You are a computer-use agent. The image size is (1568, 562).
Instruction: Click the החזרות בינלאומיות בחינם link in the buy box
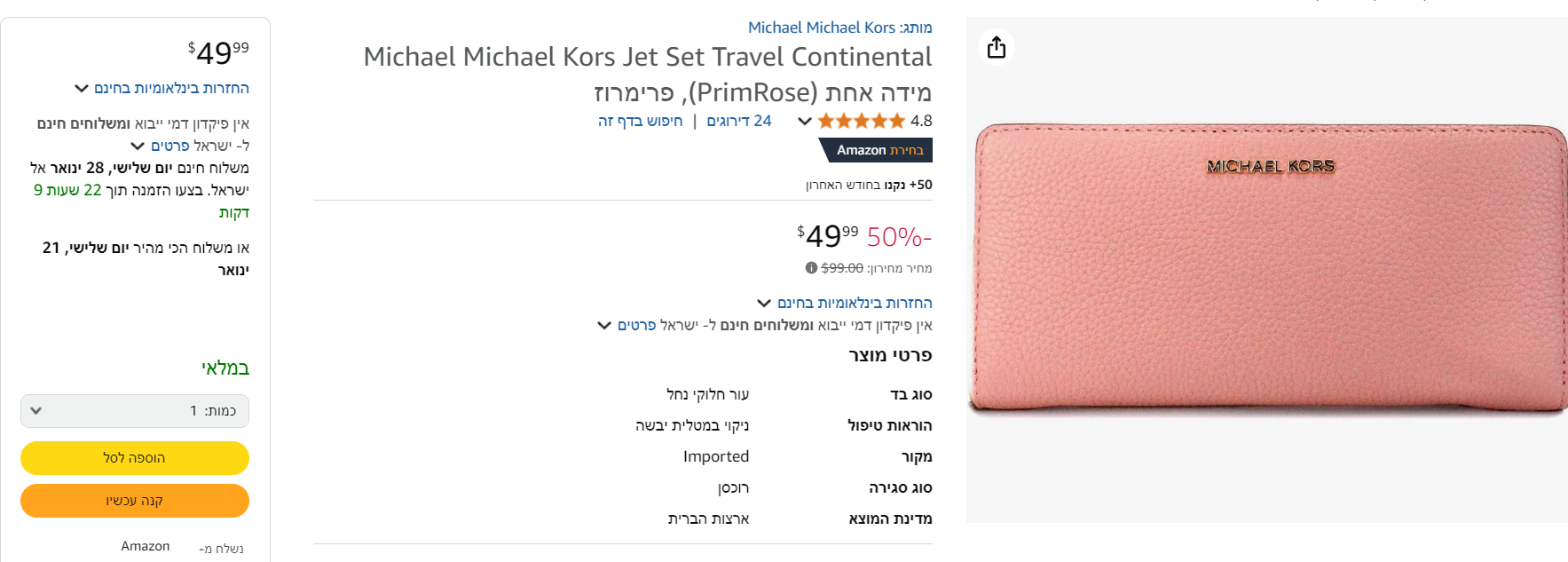(171, 89)
